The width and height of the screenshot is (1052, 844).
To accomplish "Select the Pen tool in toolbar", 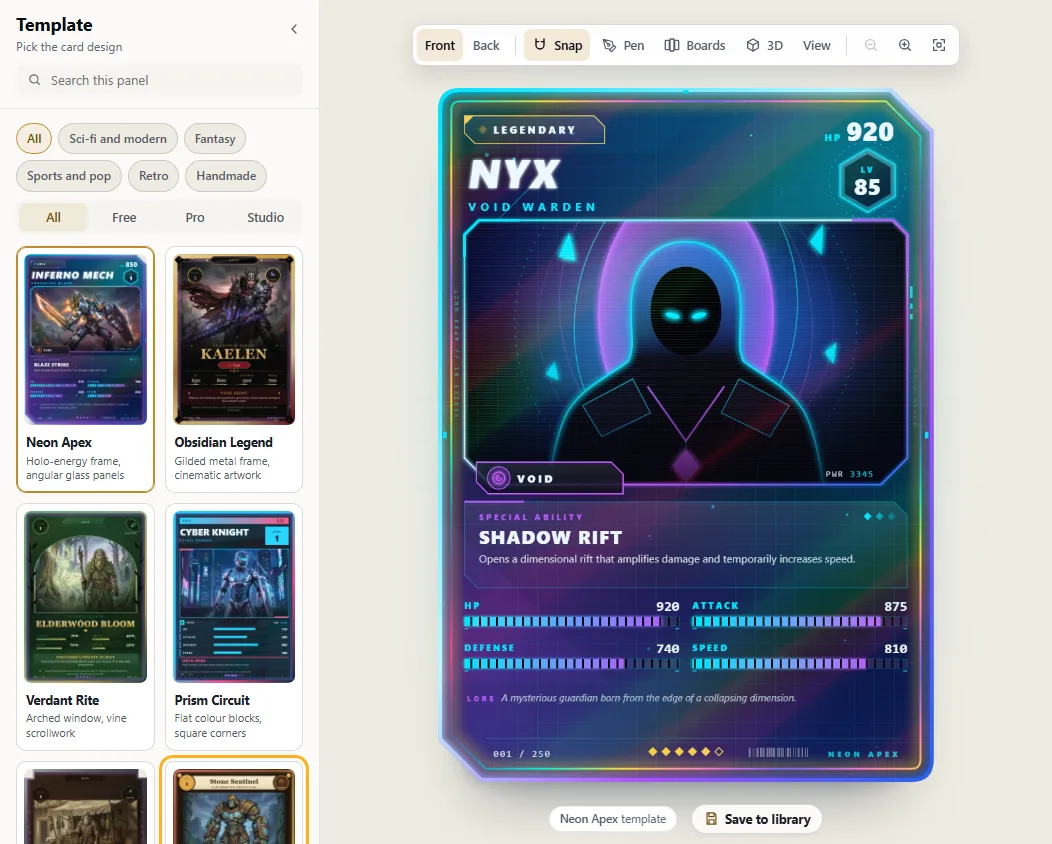I will coord(623,45).
